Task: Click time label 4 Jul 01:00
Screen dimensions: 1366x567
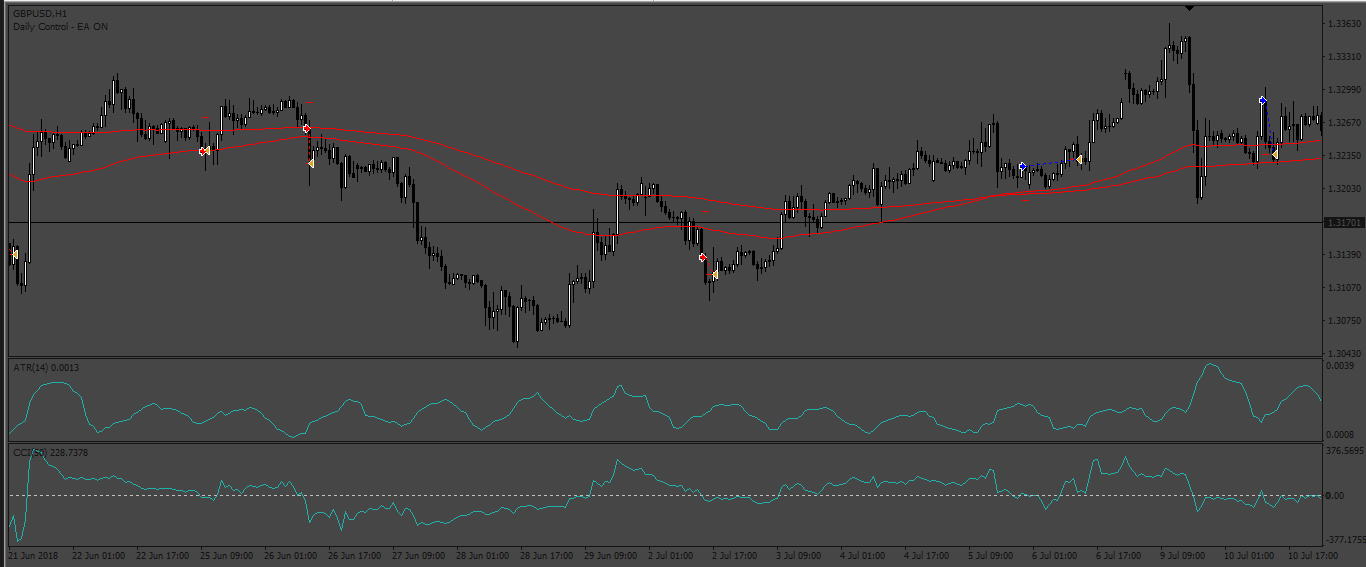Action: [x=863, y=554]
